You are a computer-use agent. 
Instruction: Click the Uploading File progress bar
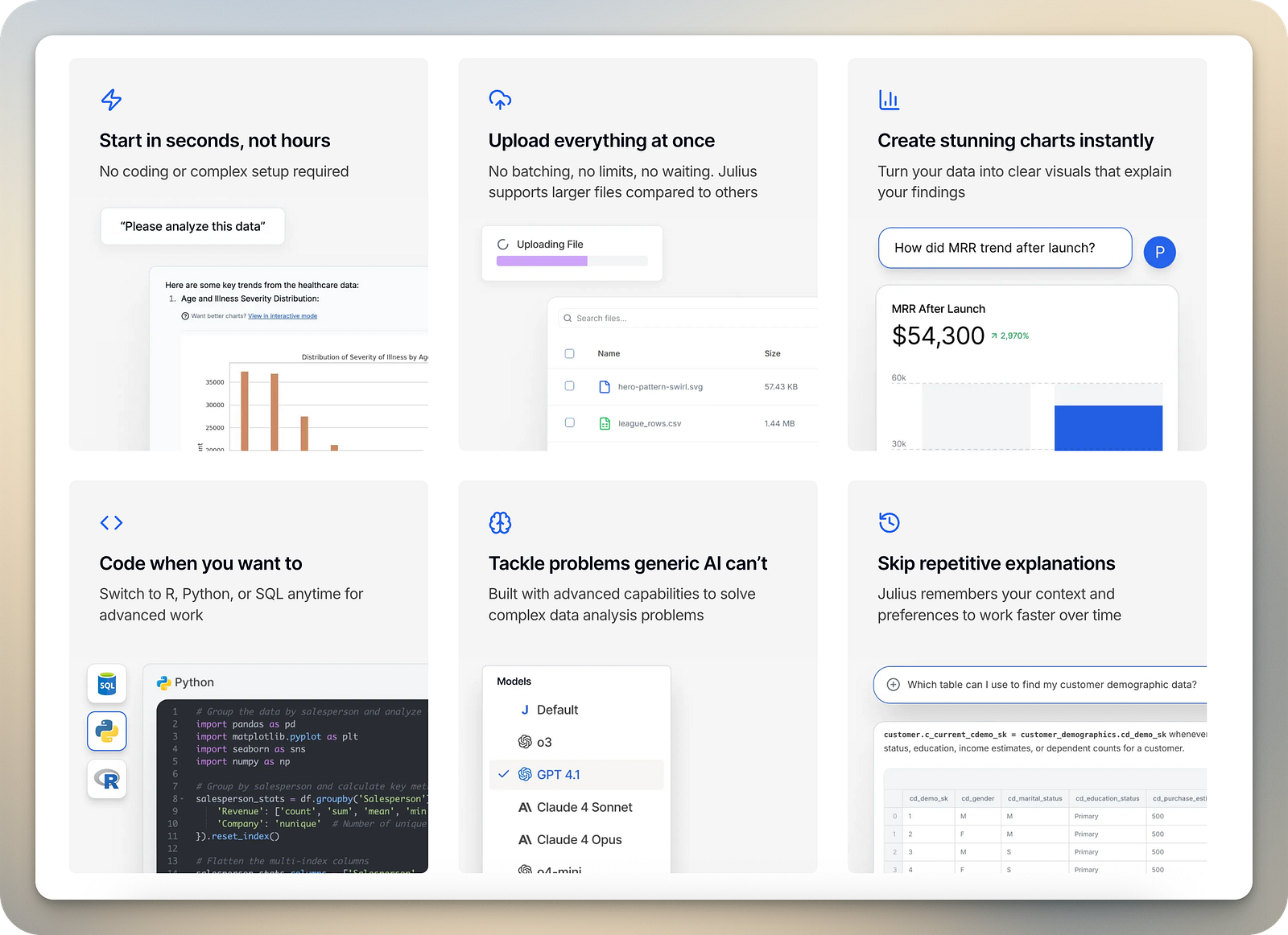tap(572, 261)
